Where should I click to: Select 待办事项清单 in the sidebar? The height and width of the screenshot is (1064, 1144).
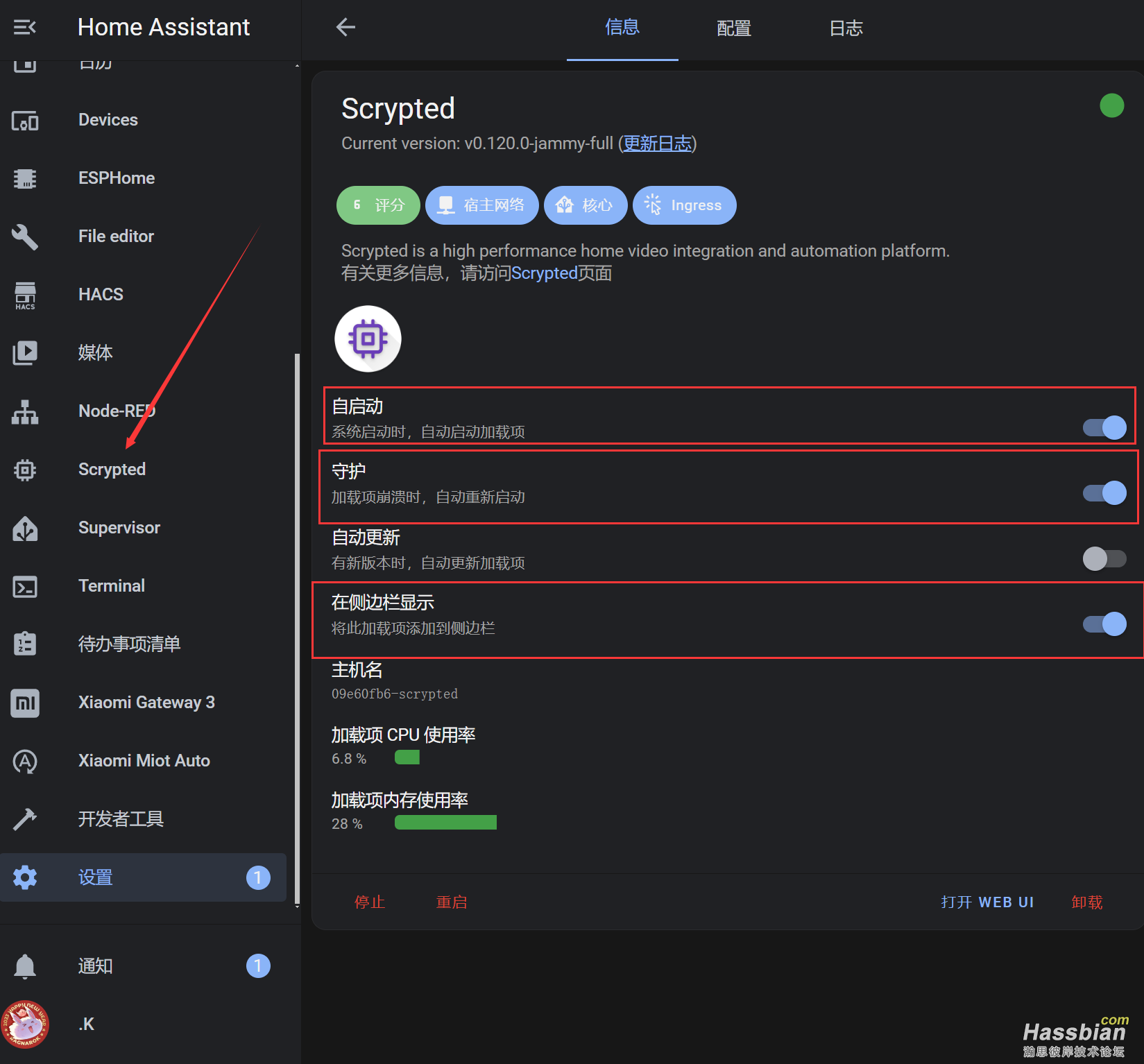130,644
